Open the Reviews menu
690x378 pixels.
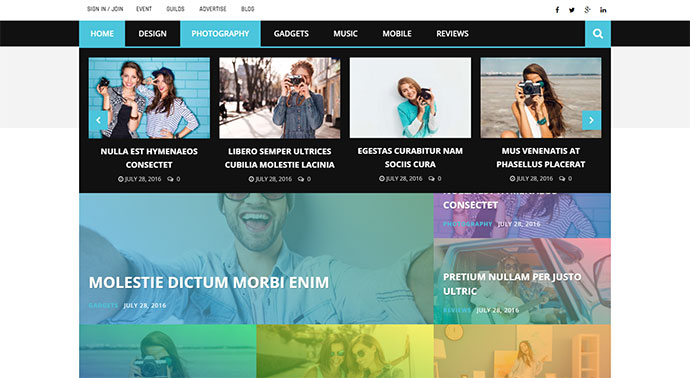tap(452, 33)
